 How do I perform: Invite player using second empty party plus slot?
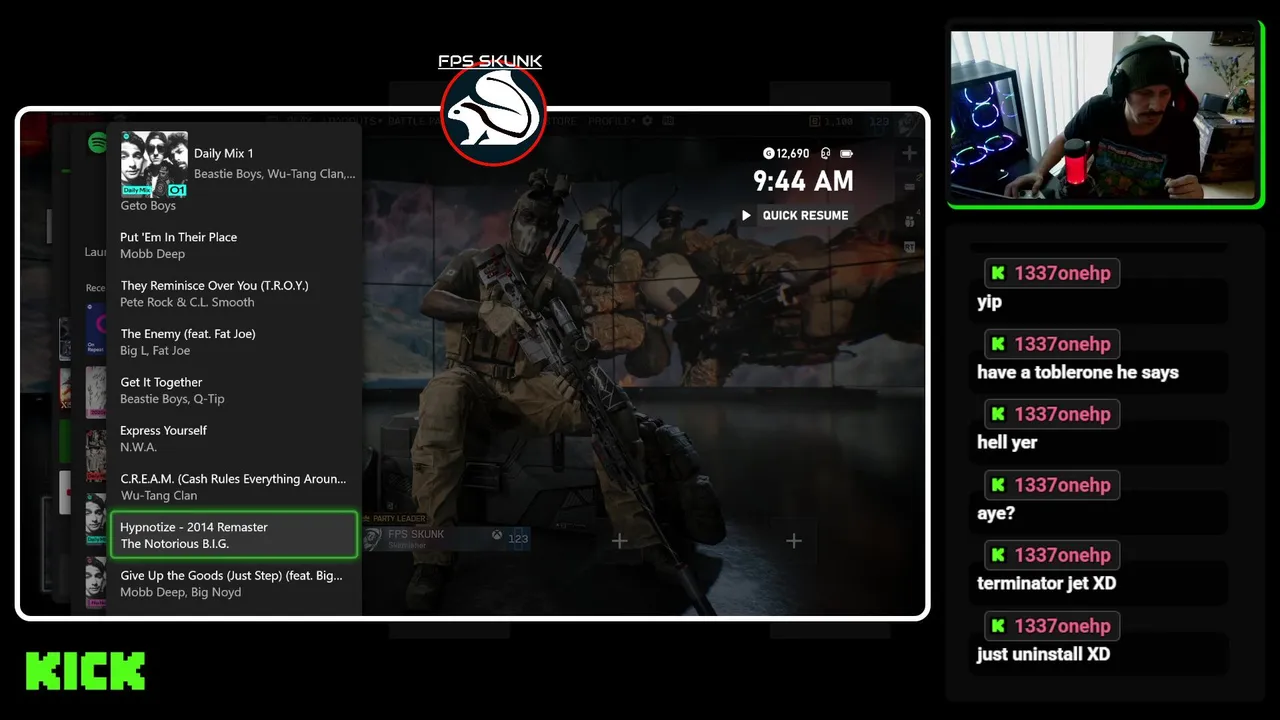(794, 541)
